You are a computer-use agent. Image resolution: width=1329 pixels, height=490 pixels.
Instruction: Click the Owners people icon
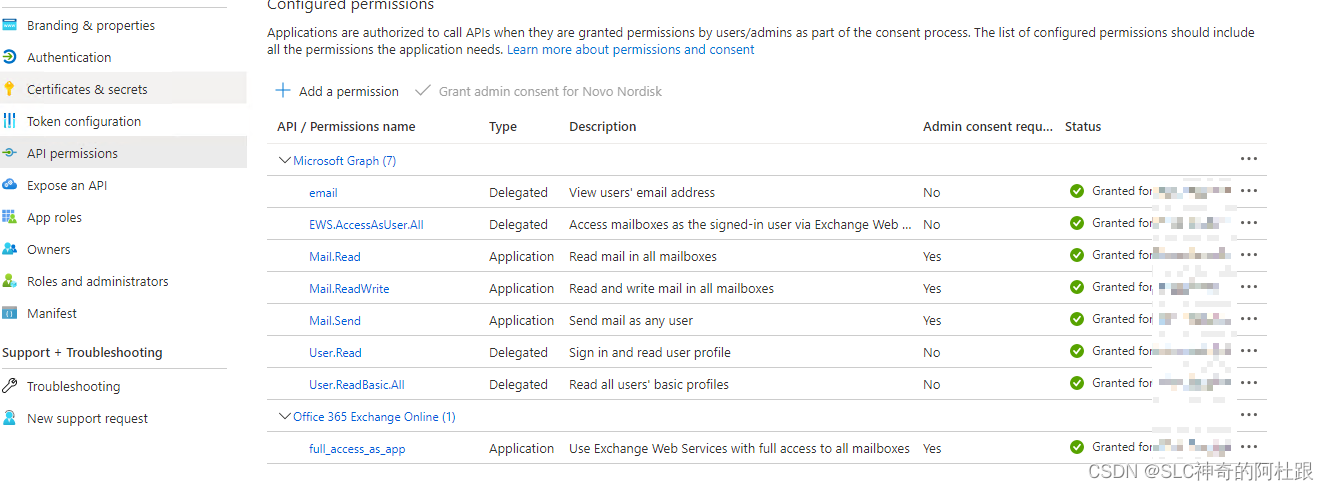coord(9,249)
